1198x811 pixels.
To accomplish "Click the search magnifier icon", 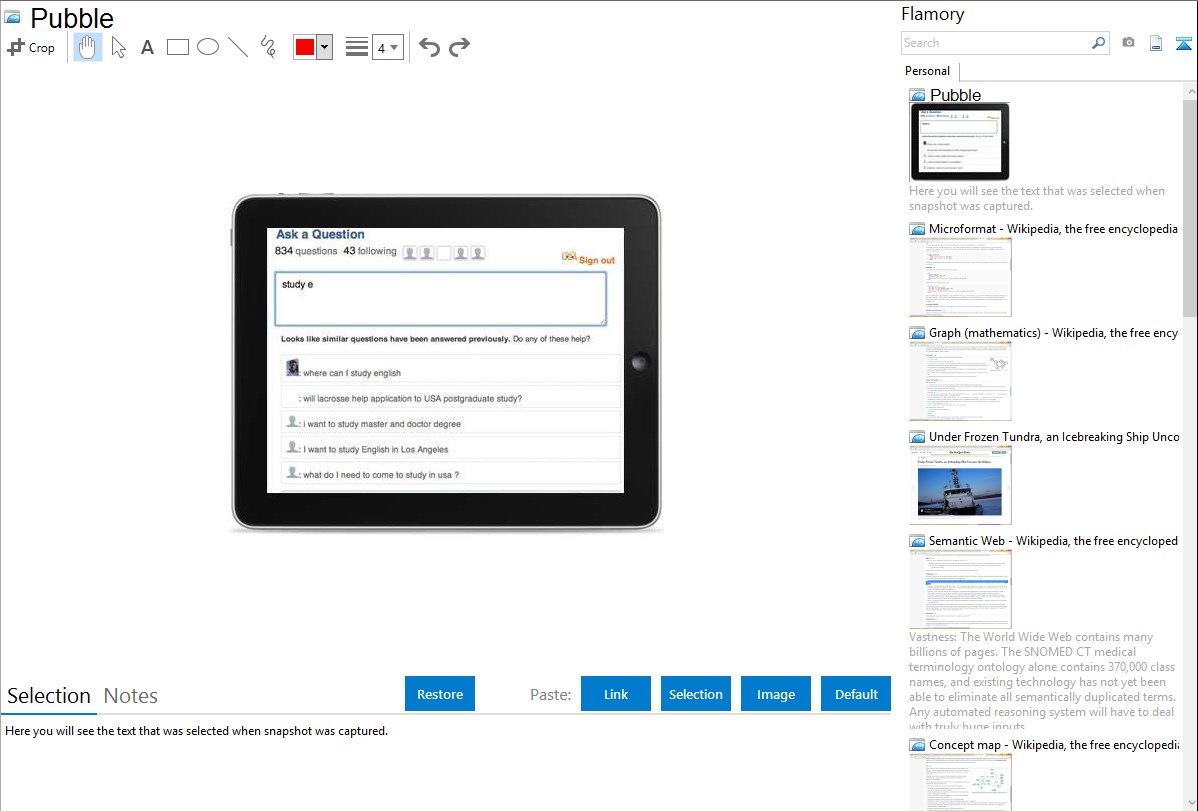I will (1099, 43).
